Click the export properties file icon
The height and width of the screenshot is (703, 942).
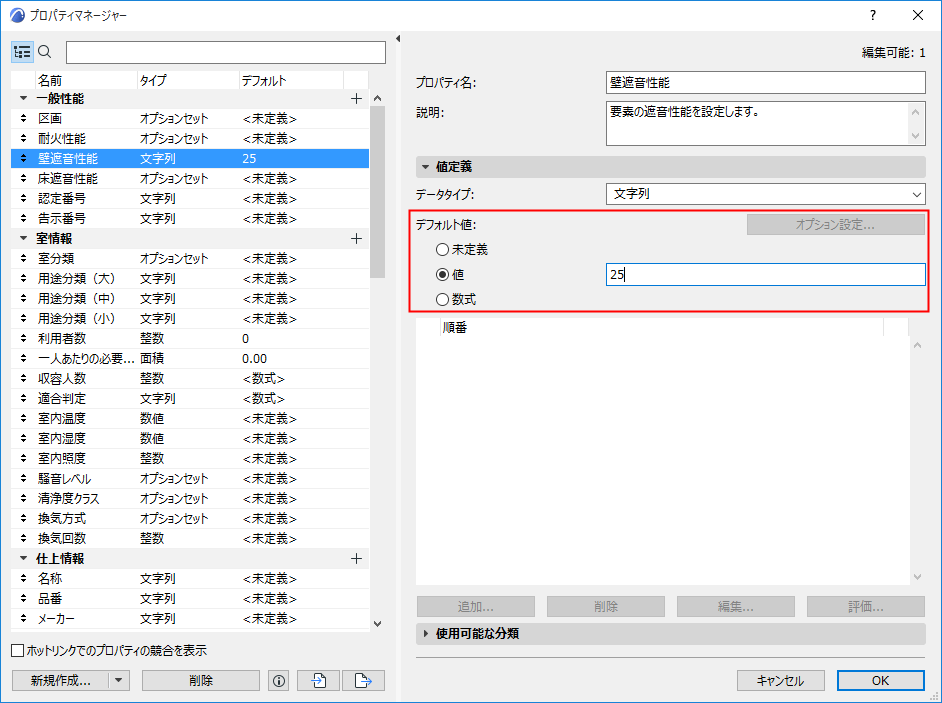click(x=362, y=680)
